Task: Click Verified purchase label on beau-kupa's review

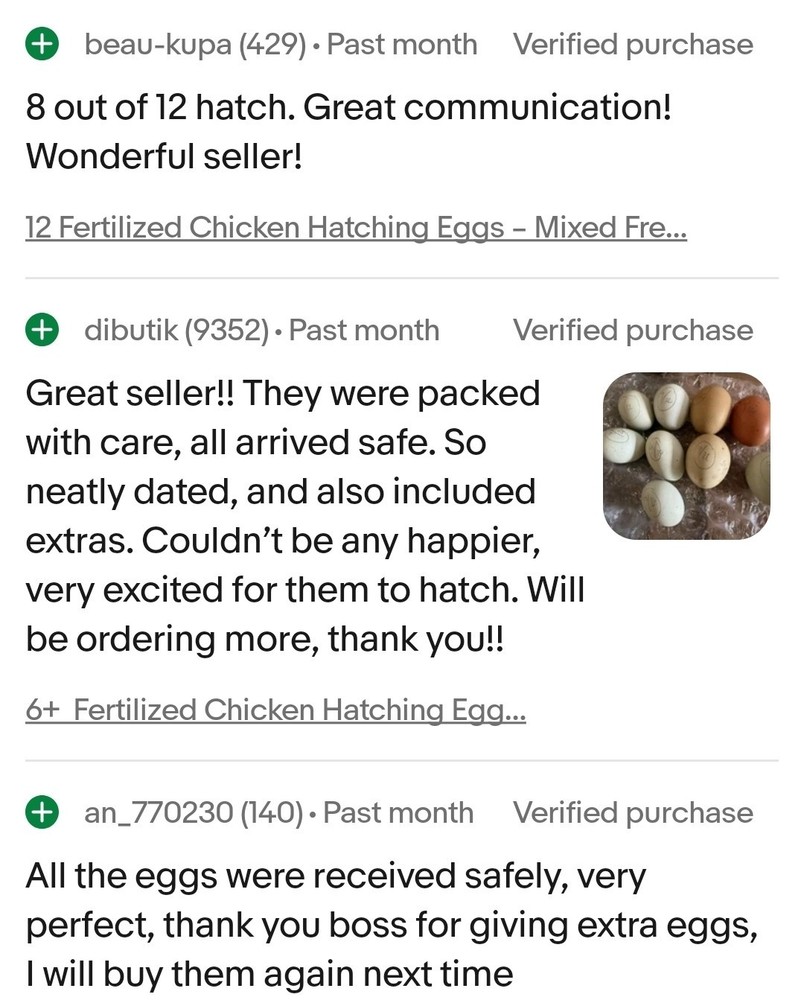Action: [x=632, y=45]
